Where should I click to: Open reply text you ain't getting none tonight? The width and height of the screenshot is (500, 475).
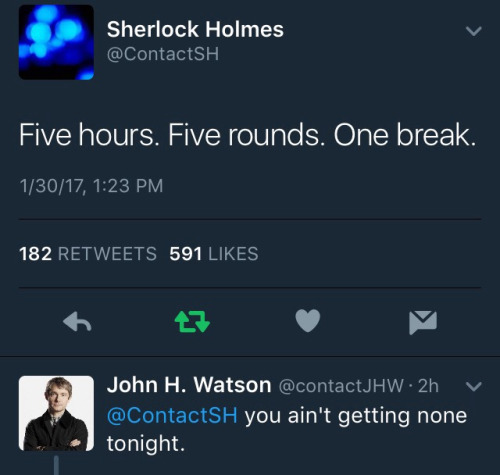coord(287,430)
